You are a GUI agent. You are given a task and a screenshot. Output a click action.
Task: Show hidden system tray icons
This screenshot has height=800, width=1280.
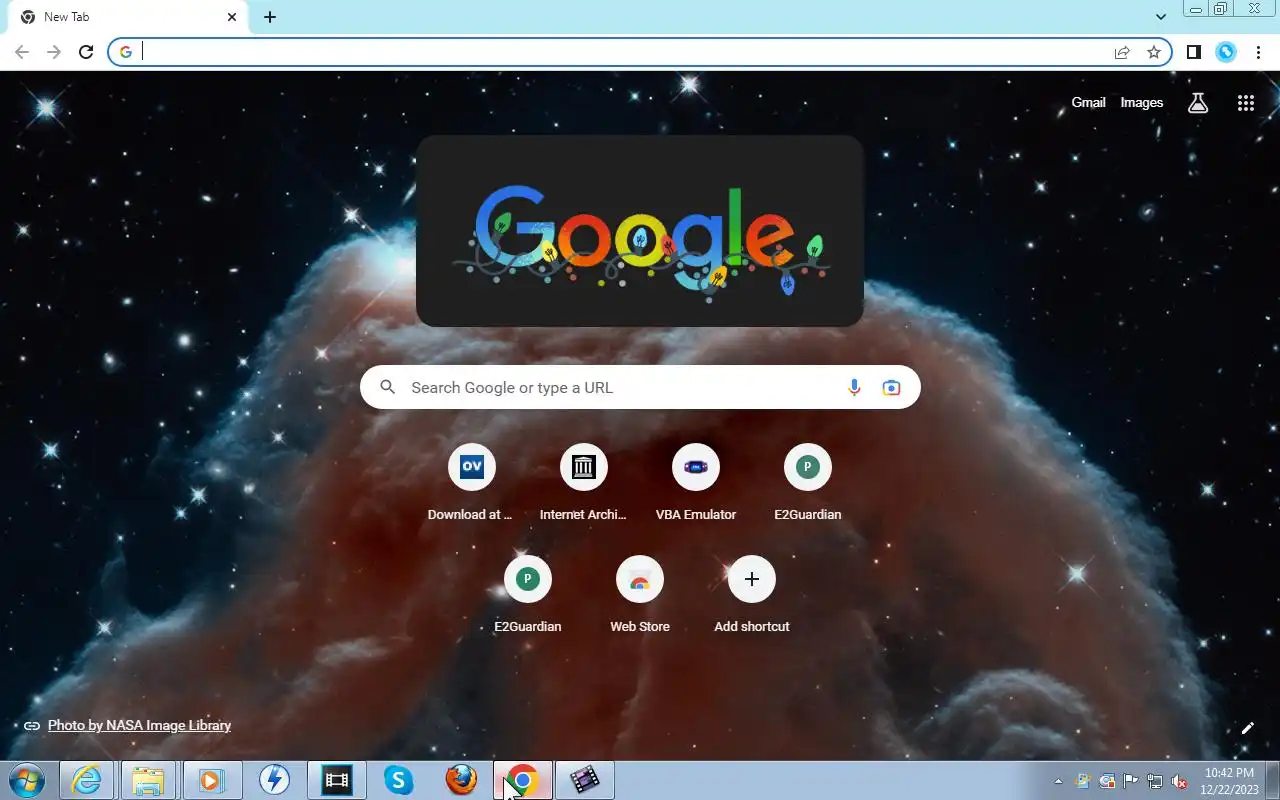pyautogui.click(x=1058, y=781)
